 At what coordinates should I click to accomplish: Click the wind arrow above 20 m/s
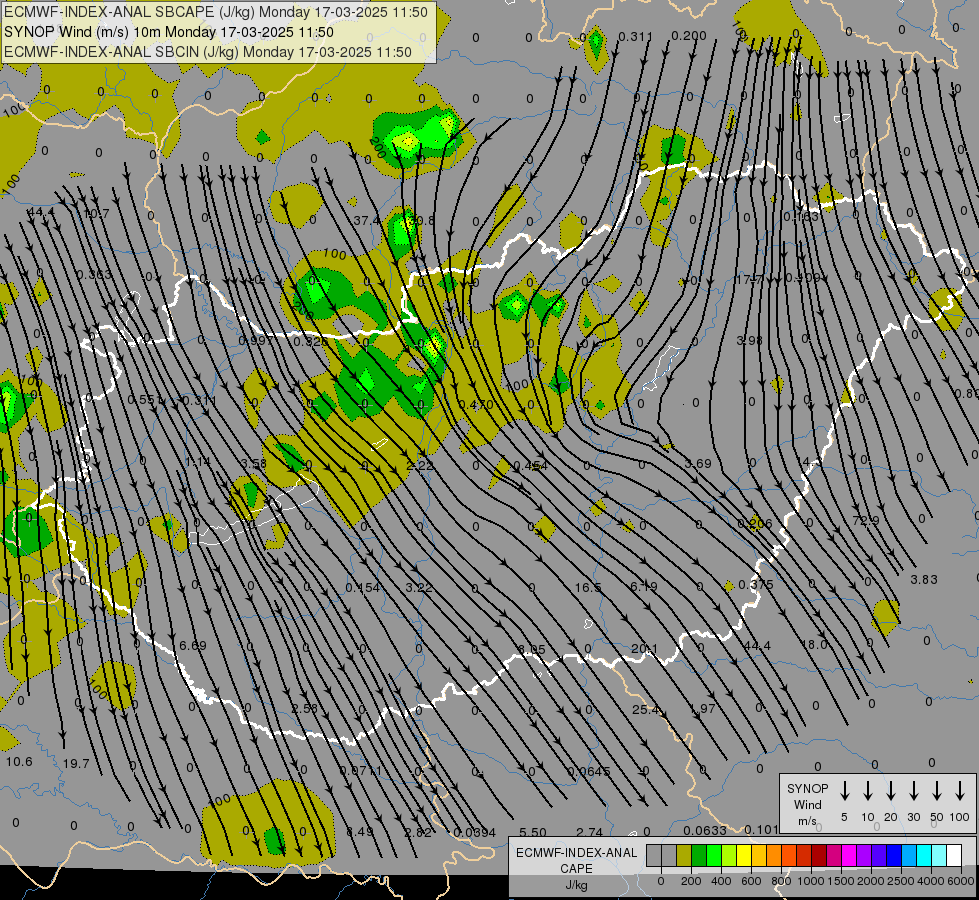[x=890, y=791]
